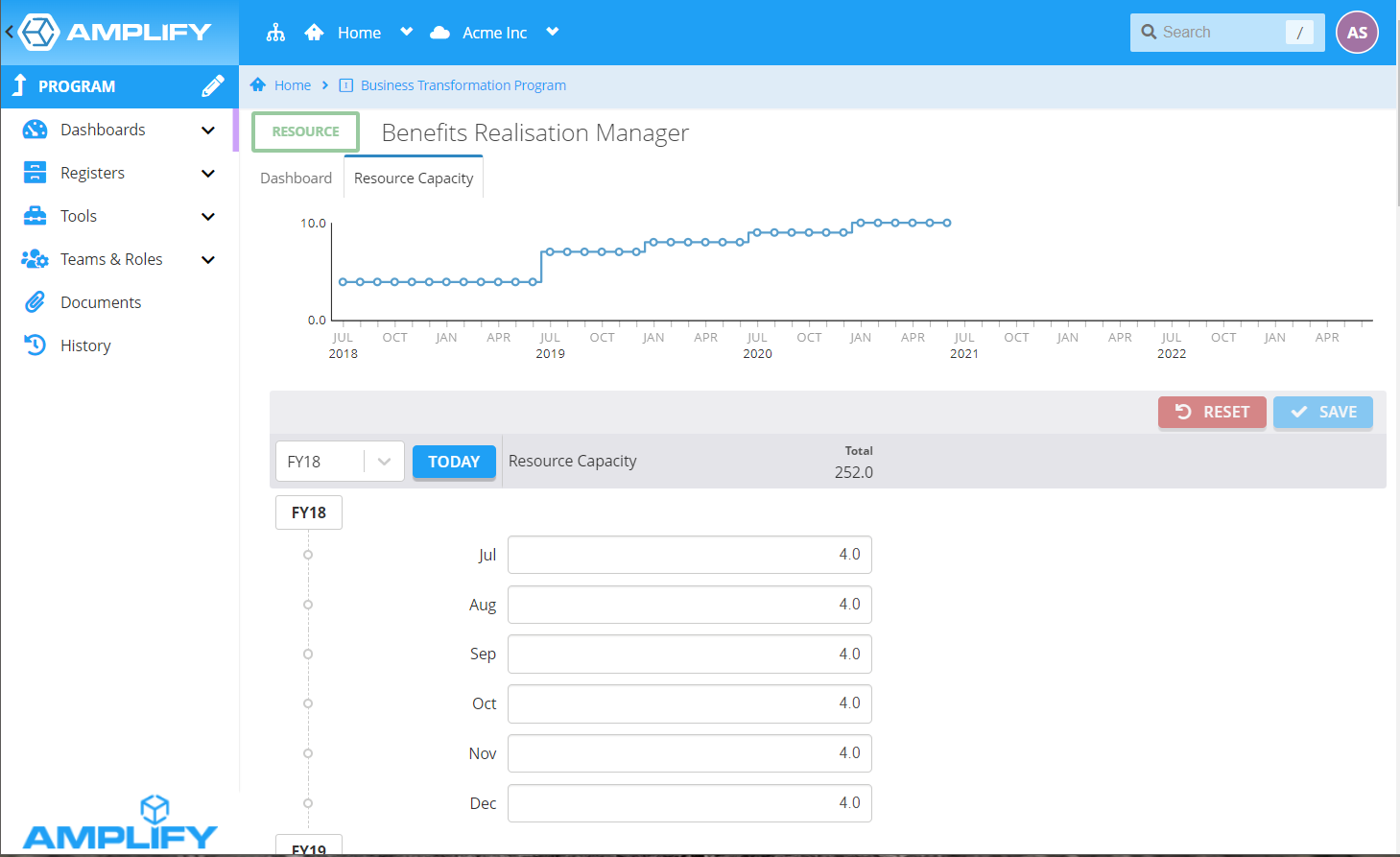Open the FY18 fiscal year dropdown
The height and width of the screenshot is (857, 1400).
coord(340,462)
